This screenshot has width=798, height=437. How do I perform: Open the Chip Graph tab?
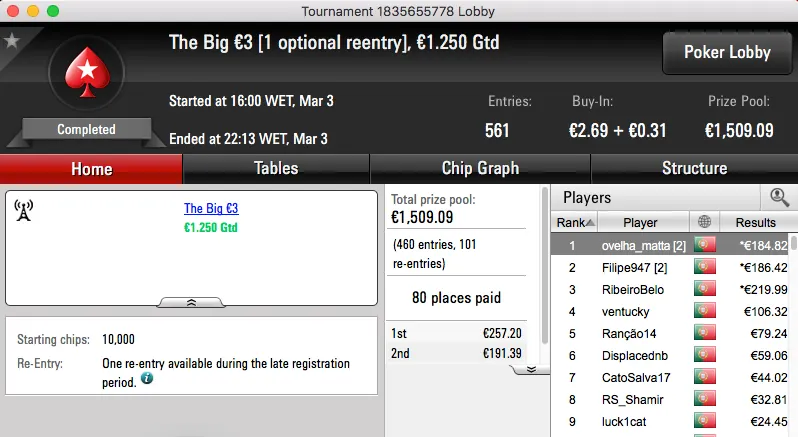[480, 168]
